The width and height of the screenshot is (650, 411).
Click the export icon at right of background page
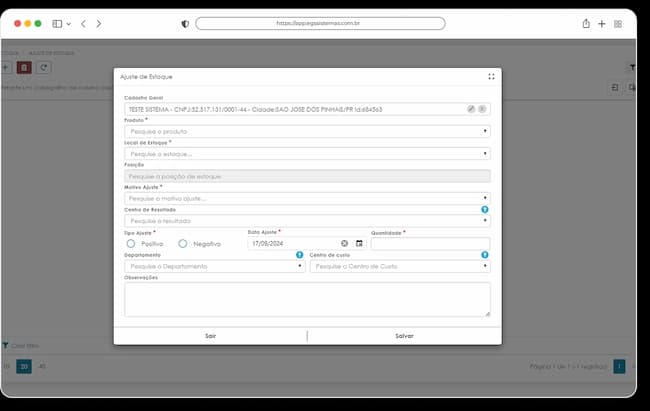[x=615, y=88]
